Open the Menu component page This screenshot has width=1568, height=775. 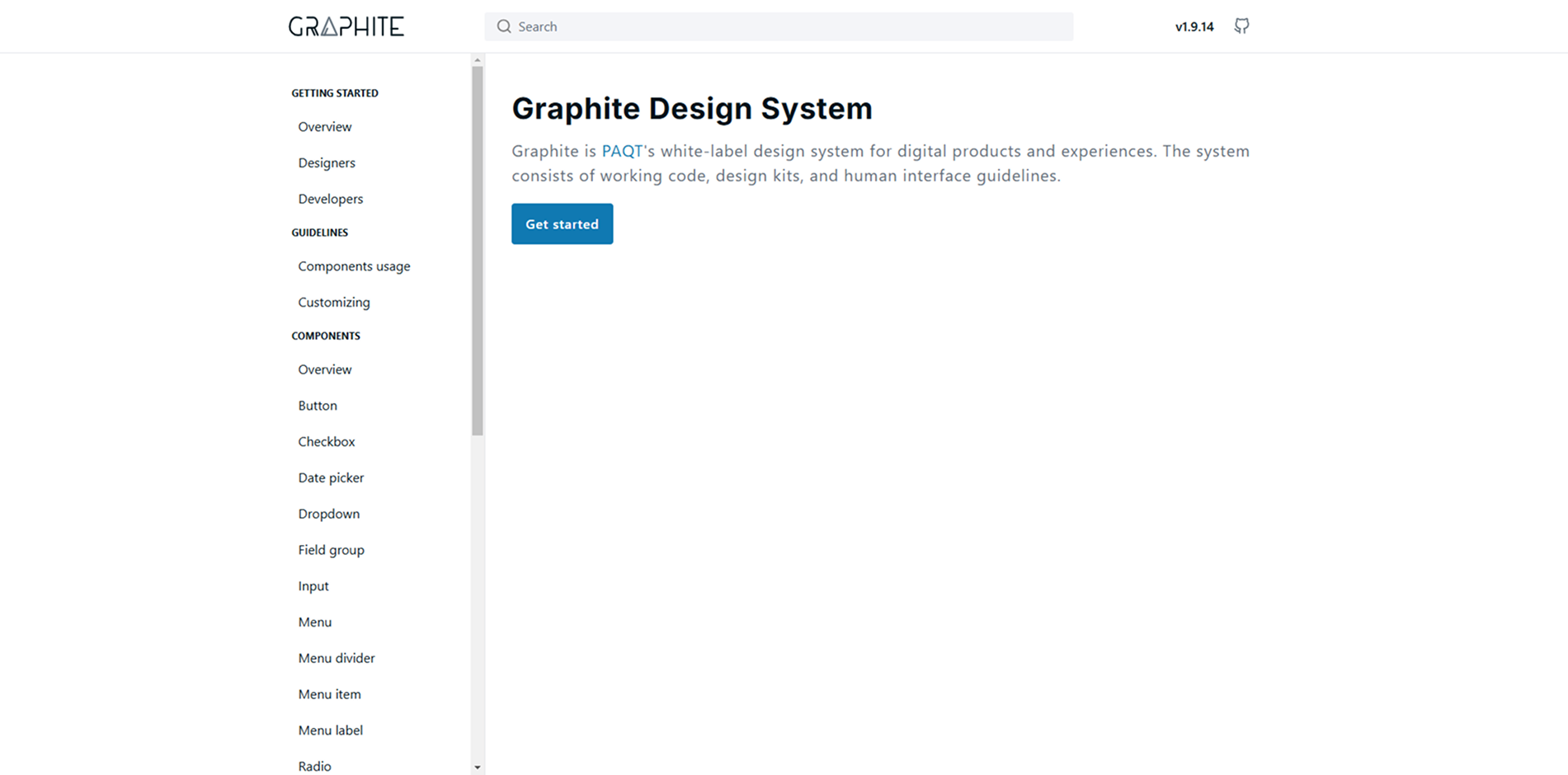[x=315, y=622]
